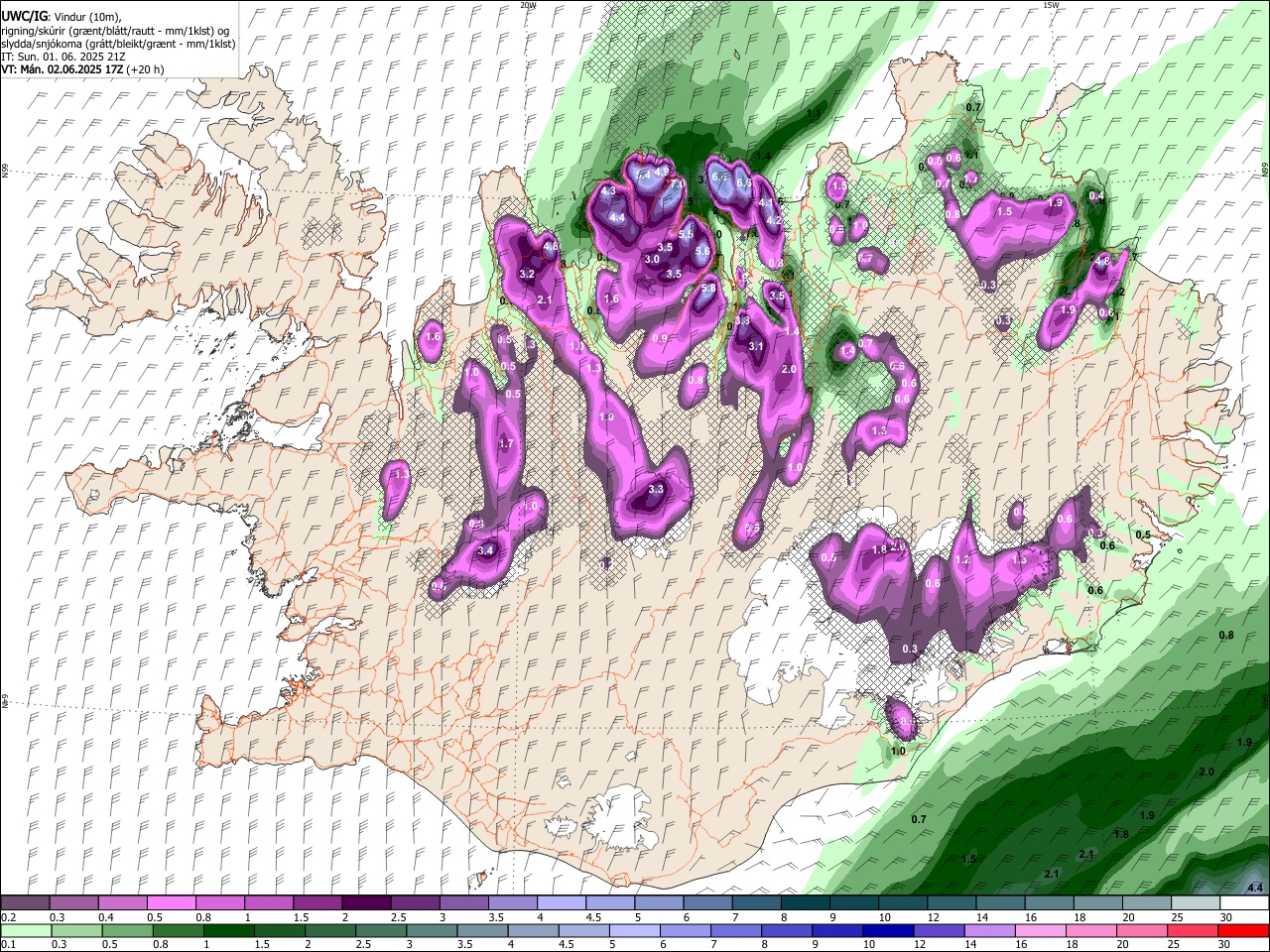
Task: Pick the light purple 14 swatch in the lower legend row
Action: coord(990,930)
